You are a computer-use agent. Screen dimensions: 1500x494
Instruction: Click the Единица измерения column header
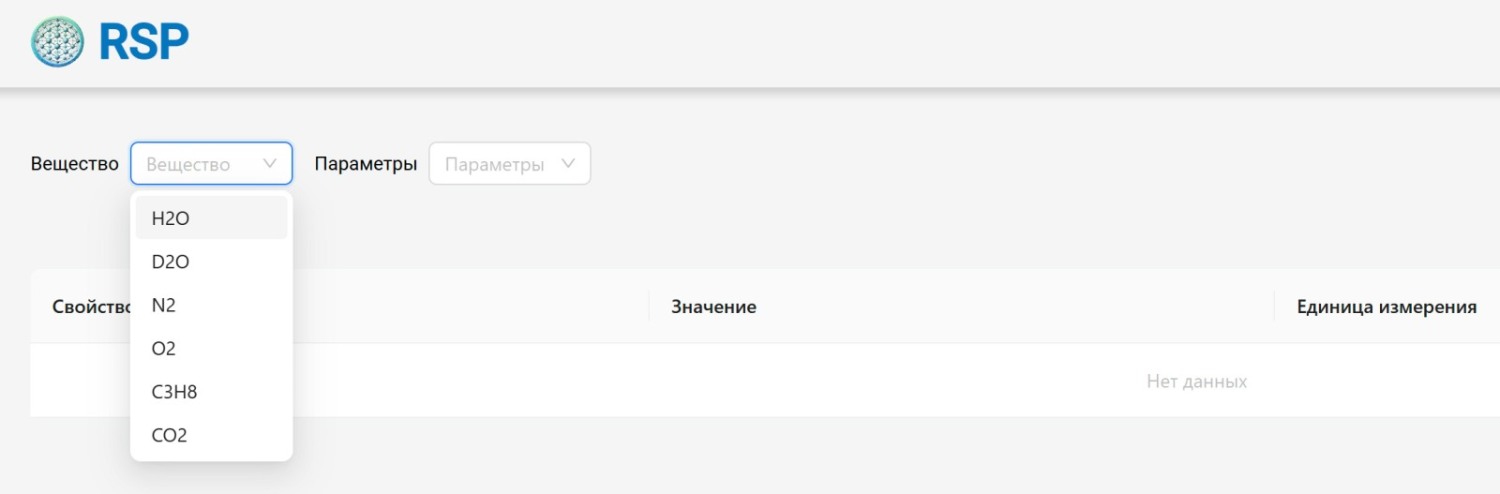(1386, 307)
